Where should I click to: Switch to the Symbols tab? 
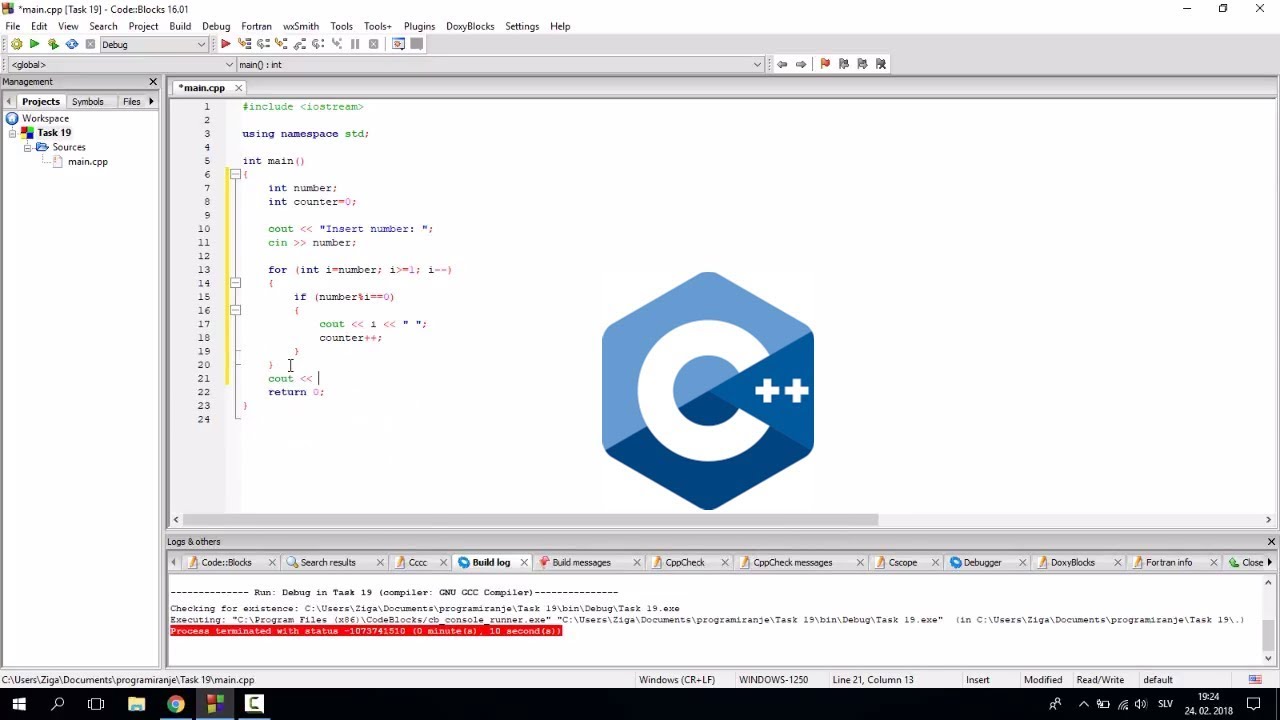(x=87, y=101)
